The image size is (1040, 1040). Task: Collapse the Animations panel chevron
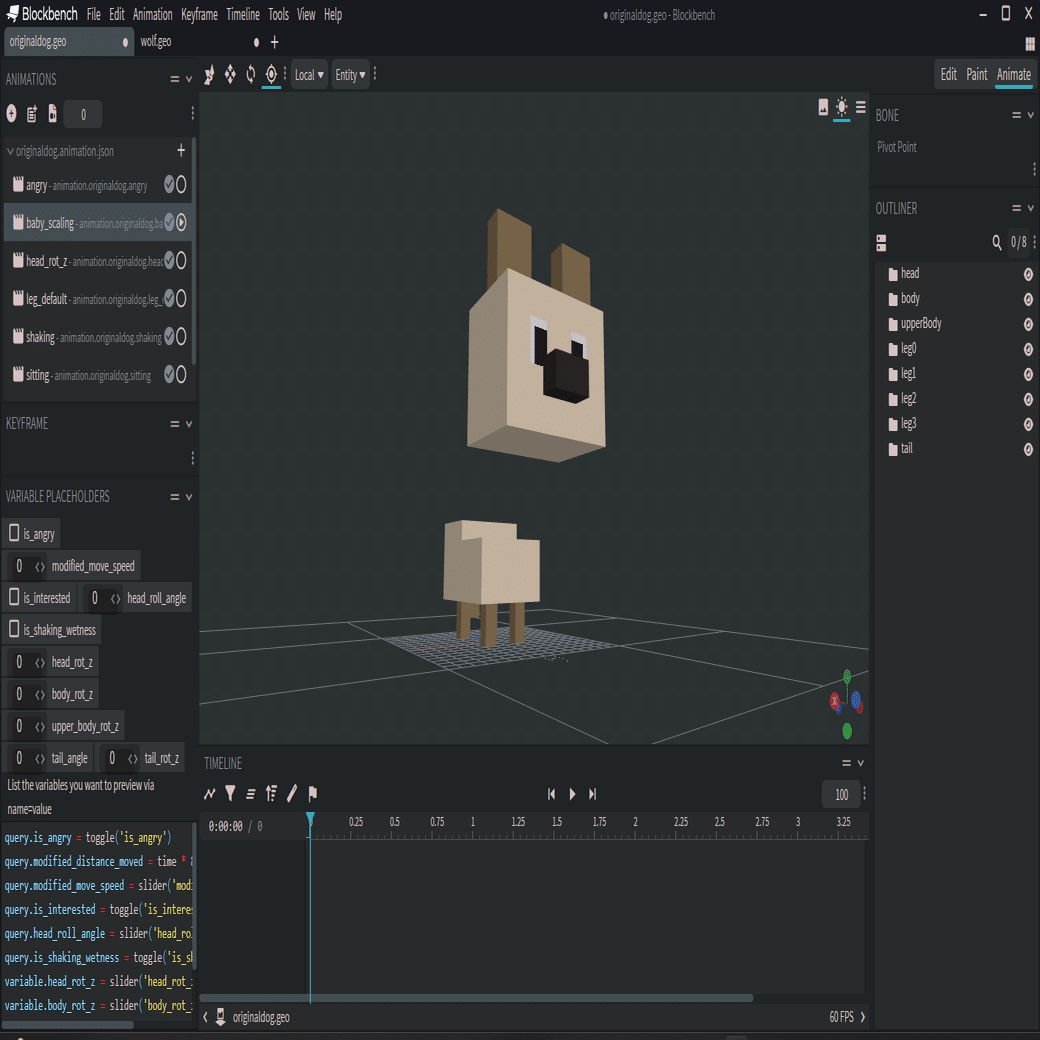point(189,79)
